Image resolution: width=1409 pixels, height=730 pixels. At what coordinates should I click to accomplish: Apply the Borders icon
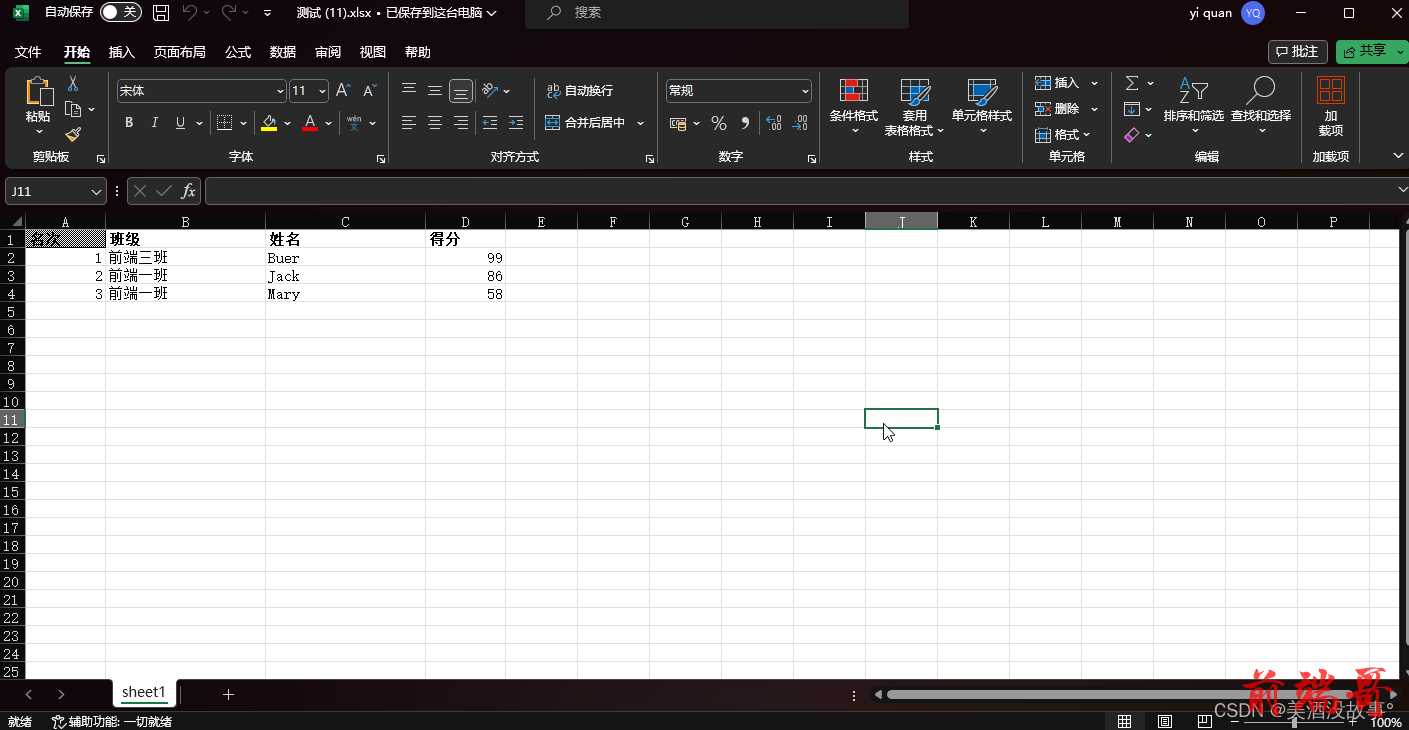(x=224, y=123)
